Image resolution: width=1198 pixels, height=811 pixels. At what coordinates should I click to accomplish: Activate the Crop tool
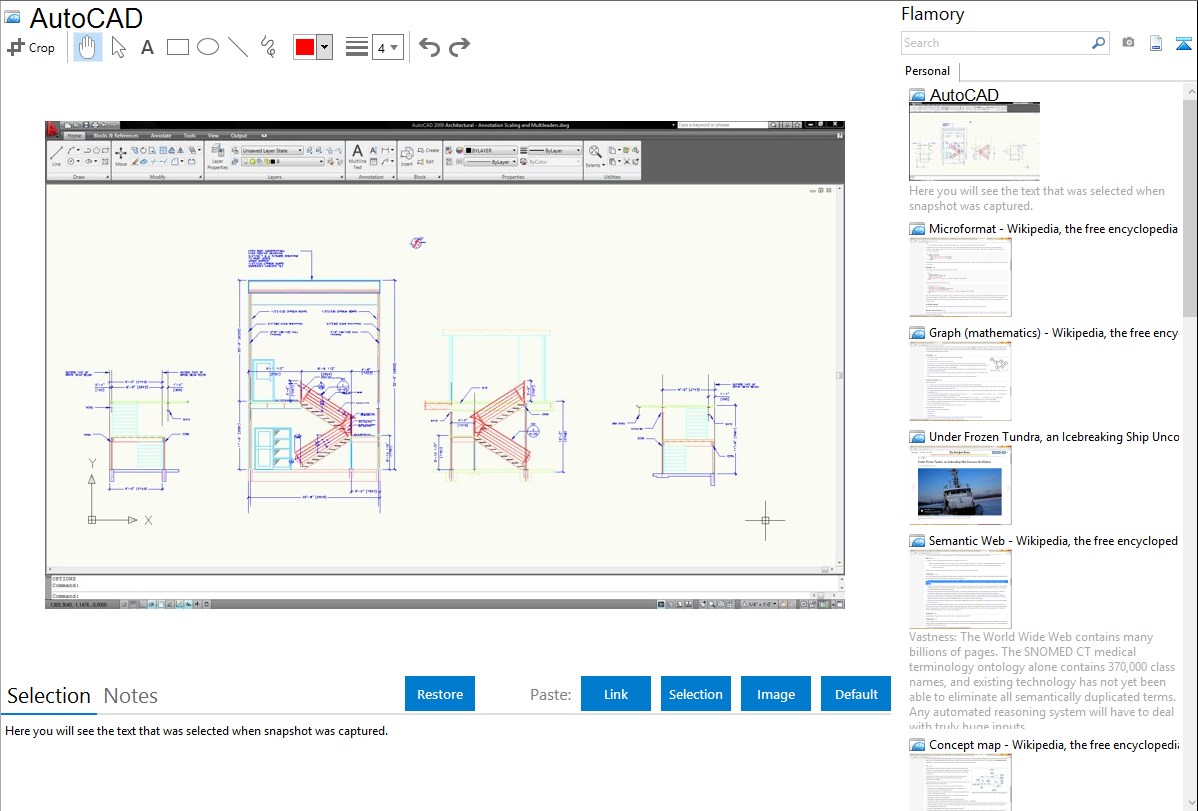(x=31, y=47)
